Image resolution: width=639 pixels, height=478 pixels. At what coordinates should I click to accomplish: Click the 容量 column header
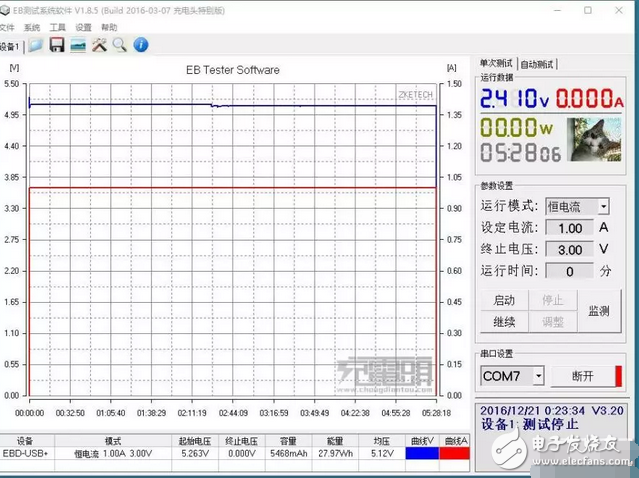tap(288, 441)
